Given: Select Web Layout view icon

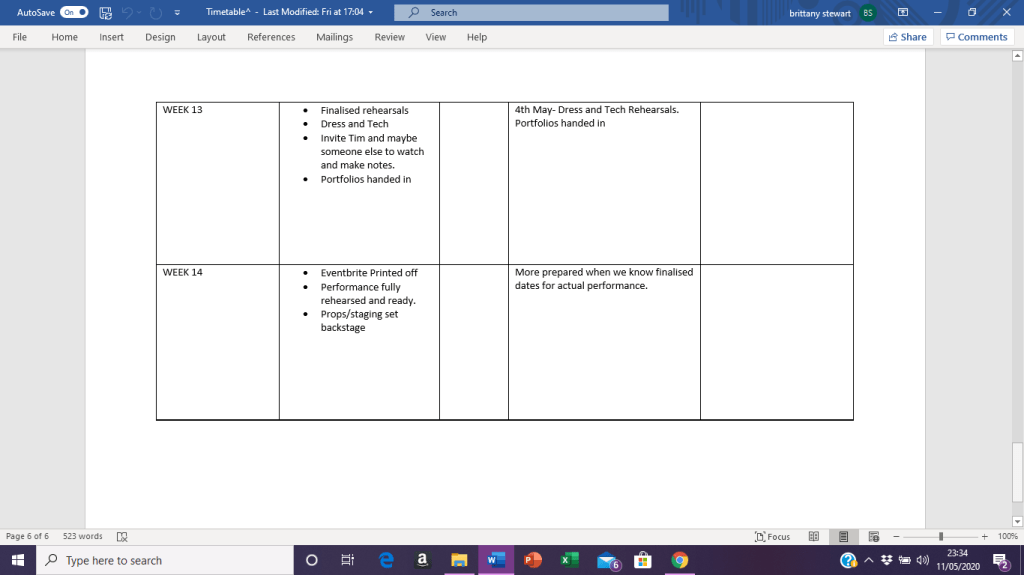Looking at the screenshot, I should pyautogui.click(x=874, y=536).
